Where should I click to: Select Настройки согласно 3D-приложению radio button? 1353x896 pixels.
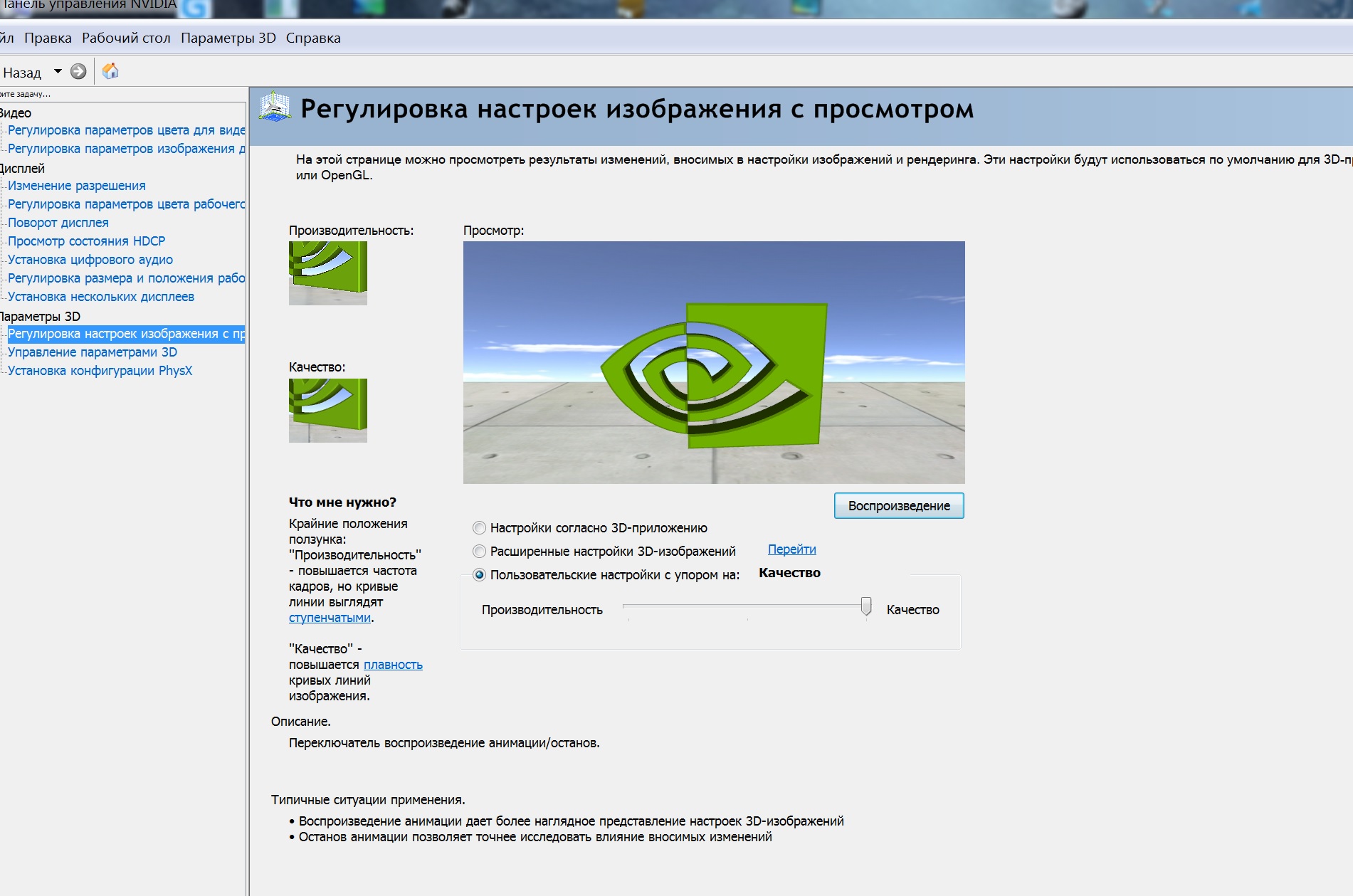(480, 528)
